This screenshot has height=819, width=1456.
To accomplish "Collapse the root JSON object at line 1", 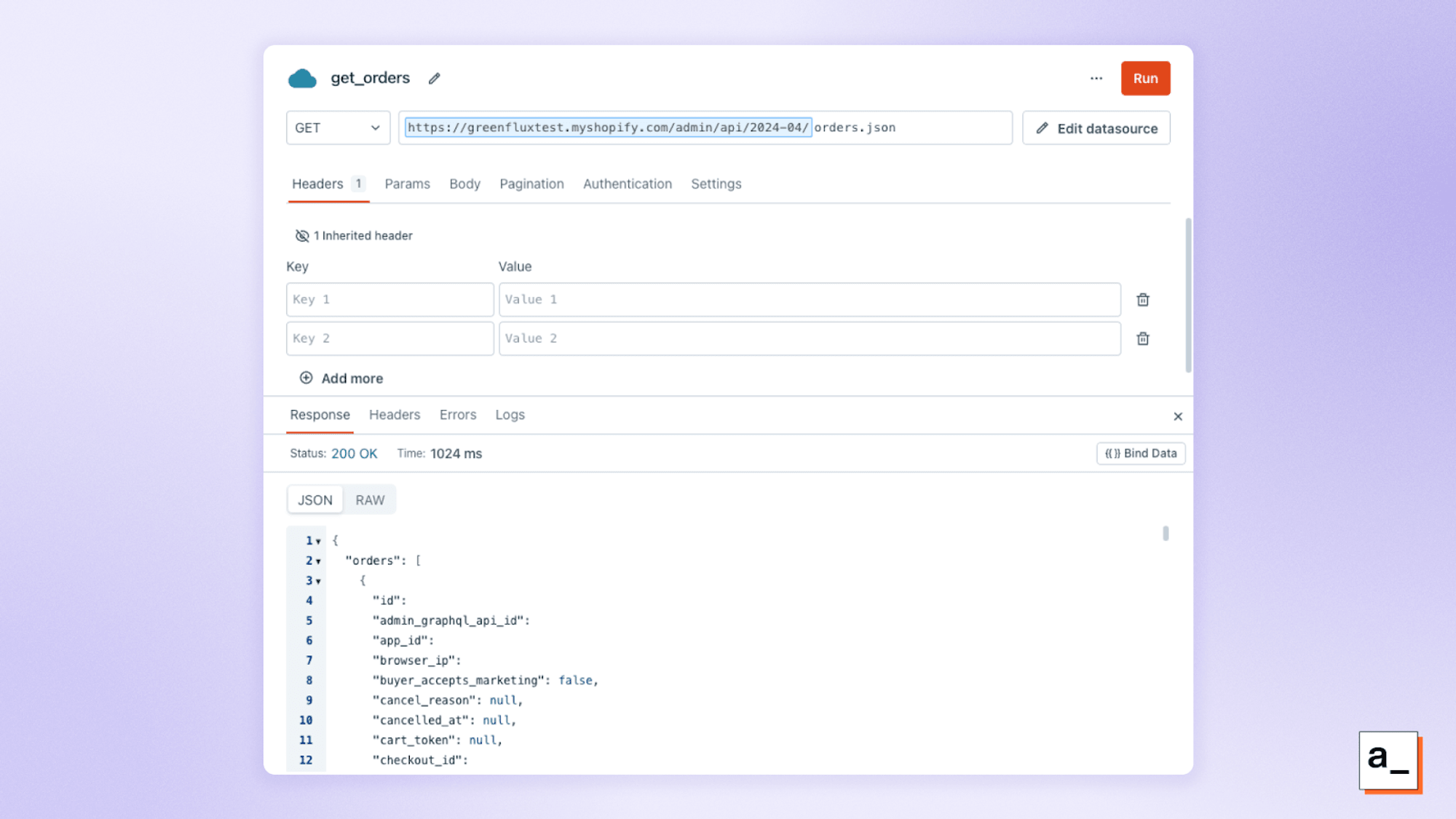I will 318,540.
